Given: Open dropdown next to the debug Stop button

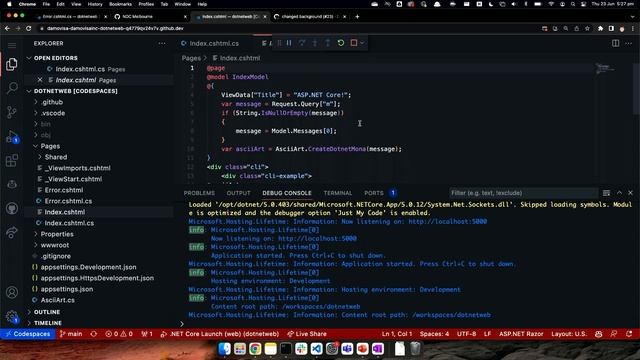Looking at the screenshot, I should (362, 43).
